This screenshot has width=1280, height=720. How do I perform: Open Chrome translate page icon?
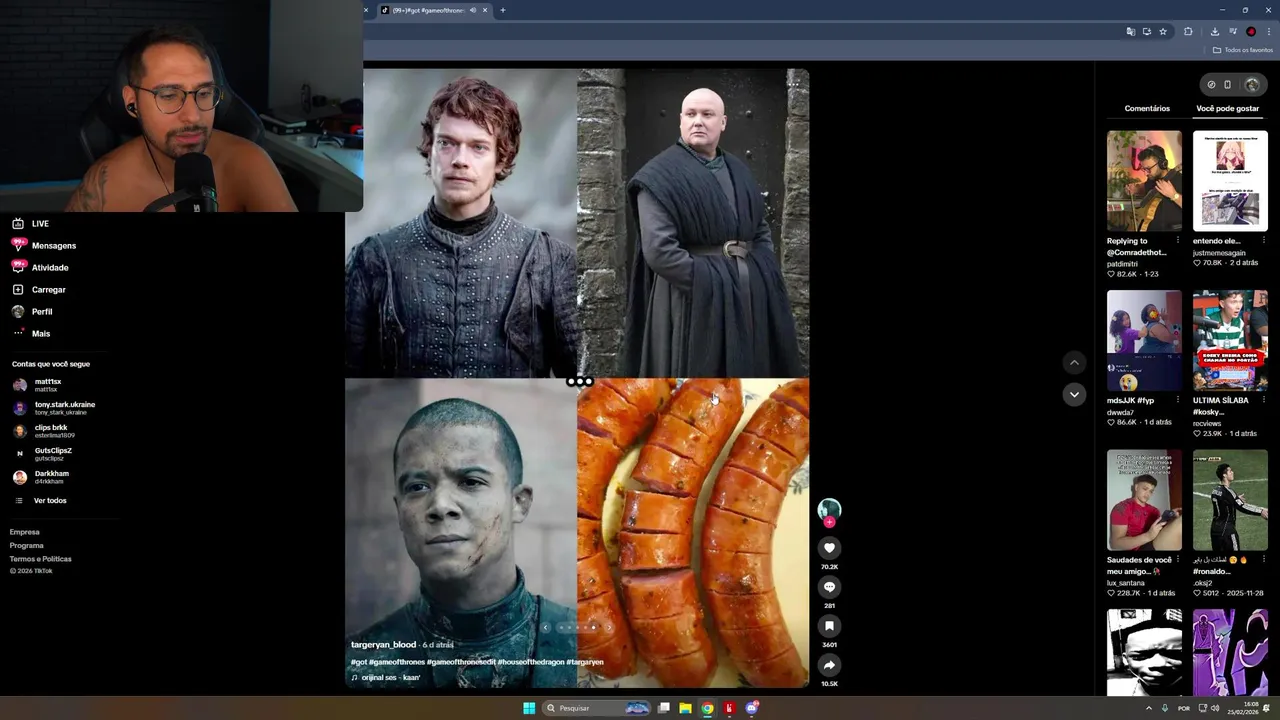[1131, 31]
